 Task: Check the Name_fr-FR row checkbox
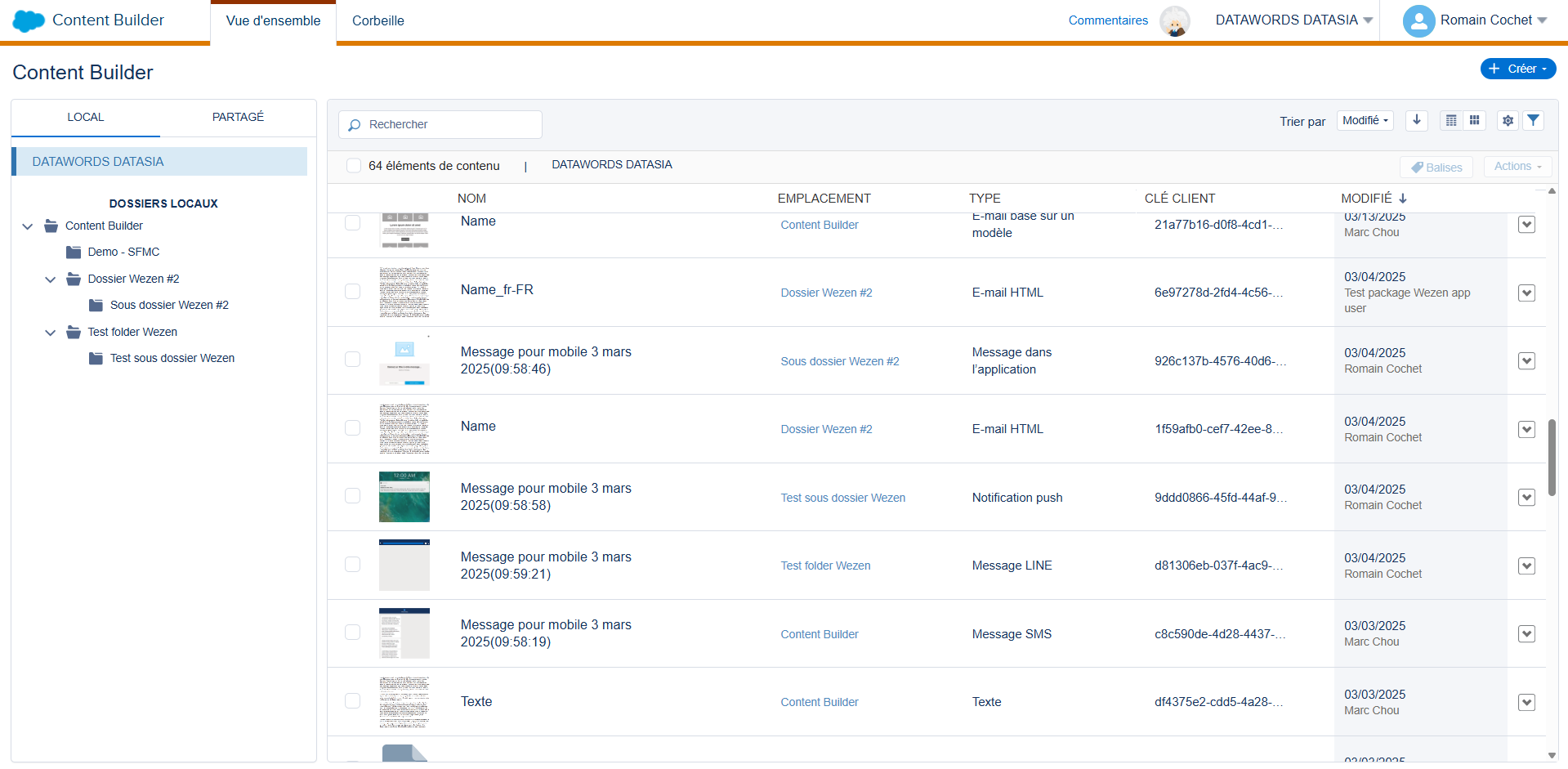(x=352, y=291)
